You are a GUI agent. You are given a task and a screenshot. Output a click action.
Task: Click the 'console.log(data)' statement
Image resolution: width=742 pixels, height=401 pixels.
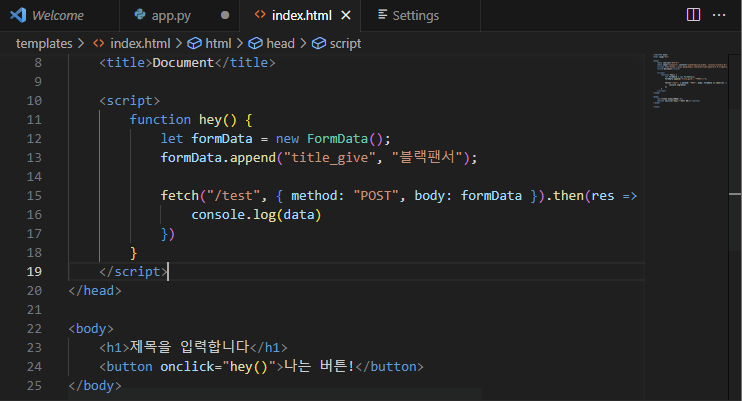pyautogui.click(x=256, y=215)
